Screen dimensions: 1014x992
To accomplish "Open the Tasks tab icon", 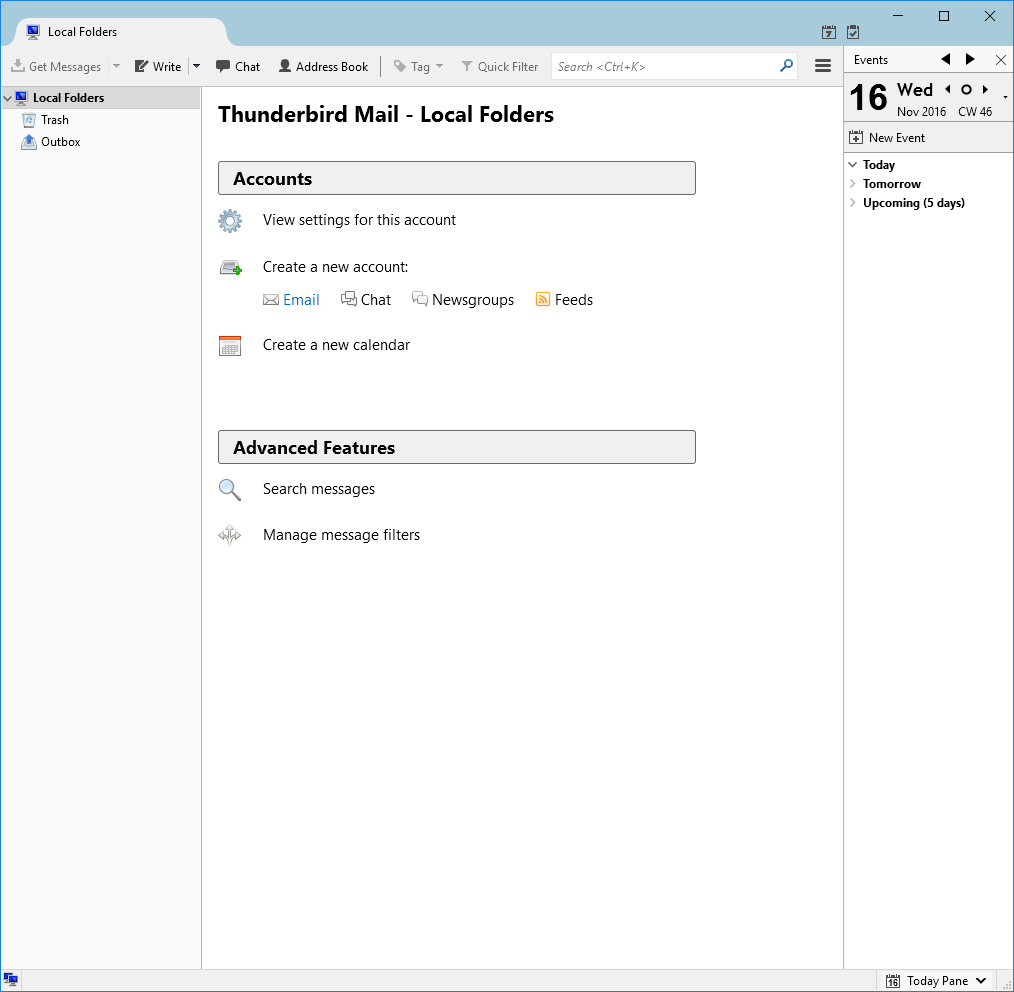I will (x=853, y=32).
